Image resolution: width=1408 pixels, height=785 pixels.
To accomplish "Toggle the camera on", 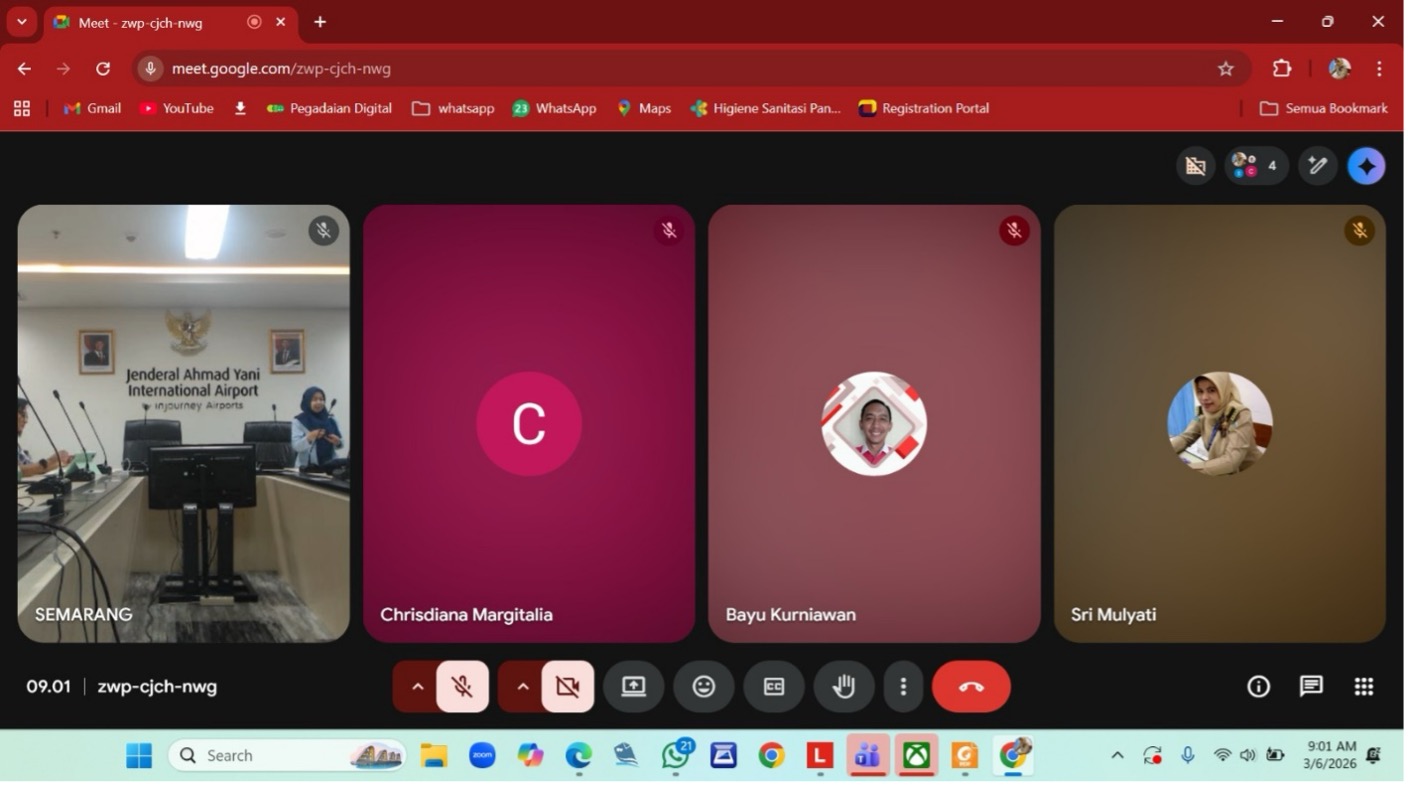I will [567, 687].
